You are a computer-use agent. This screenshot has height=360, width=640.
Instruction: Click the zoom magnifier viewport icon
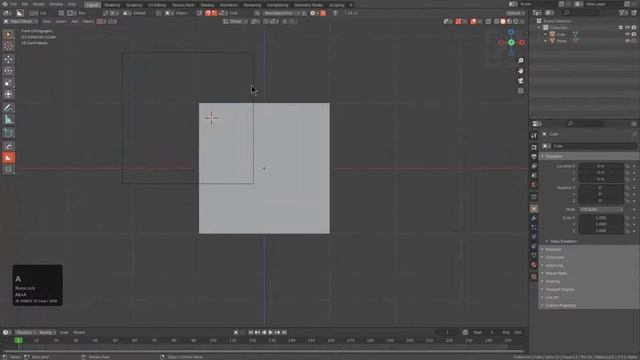[x=521, y=61]
